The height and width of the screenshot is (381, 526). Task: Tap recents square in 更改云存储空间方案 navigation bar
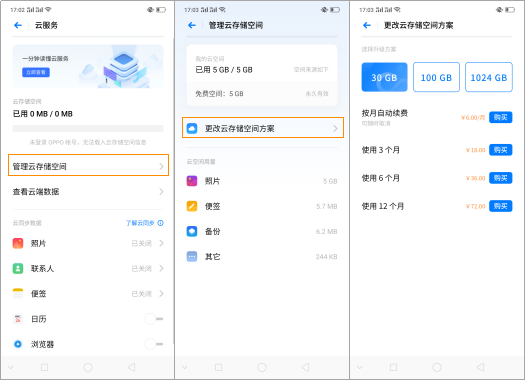click(393, 368)
